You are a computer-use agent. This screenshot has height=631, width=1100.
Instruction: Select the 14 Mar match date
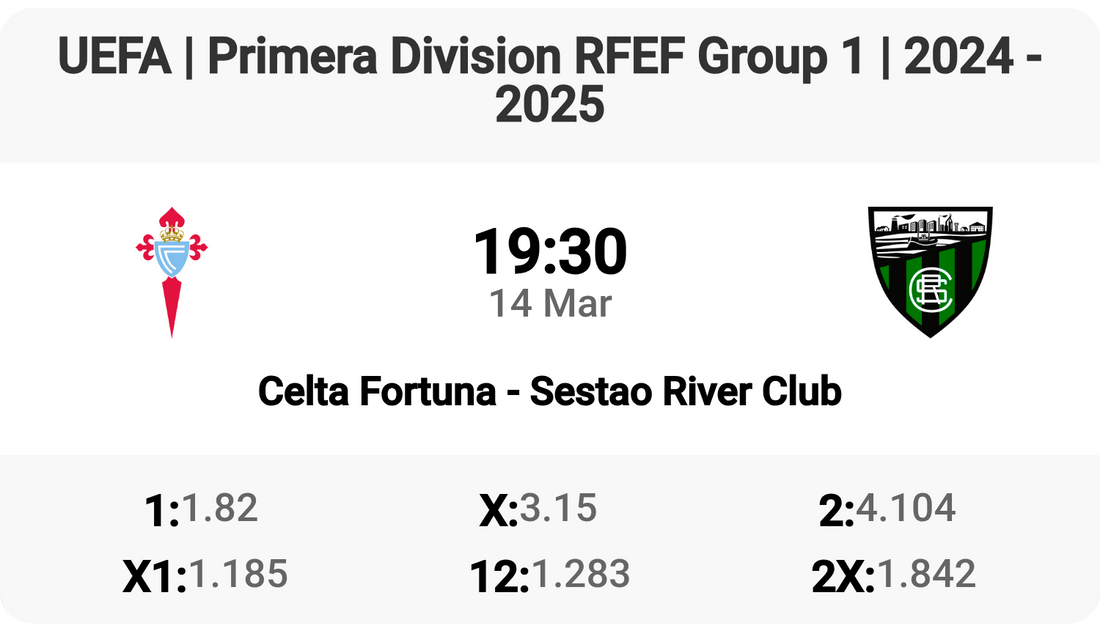click(x=550, y=303)
